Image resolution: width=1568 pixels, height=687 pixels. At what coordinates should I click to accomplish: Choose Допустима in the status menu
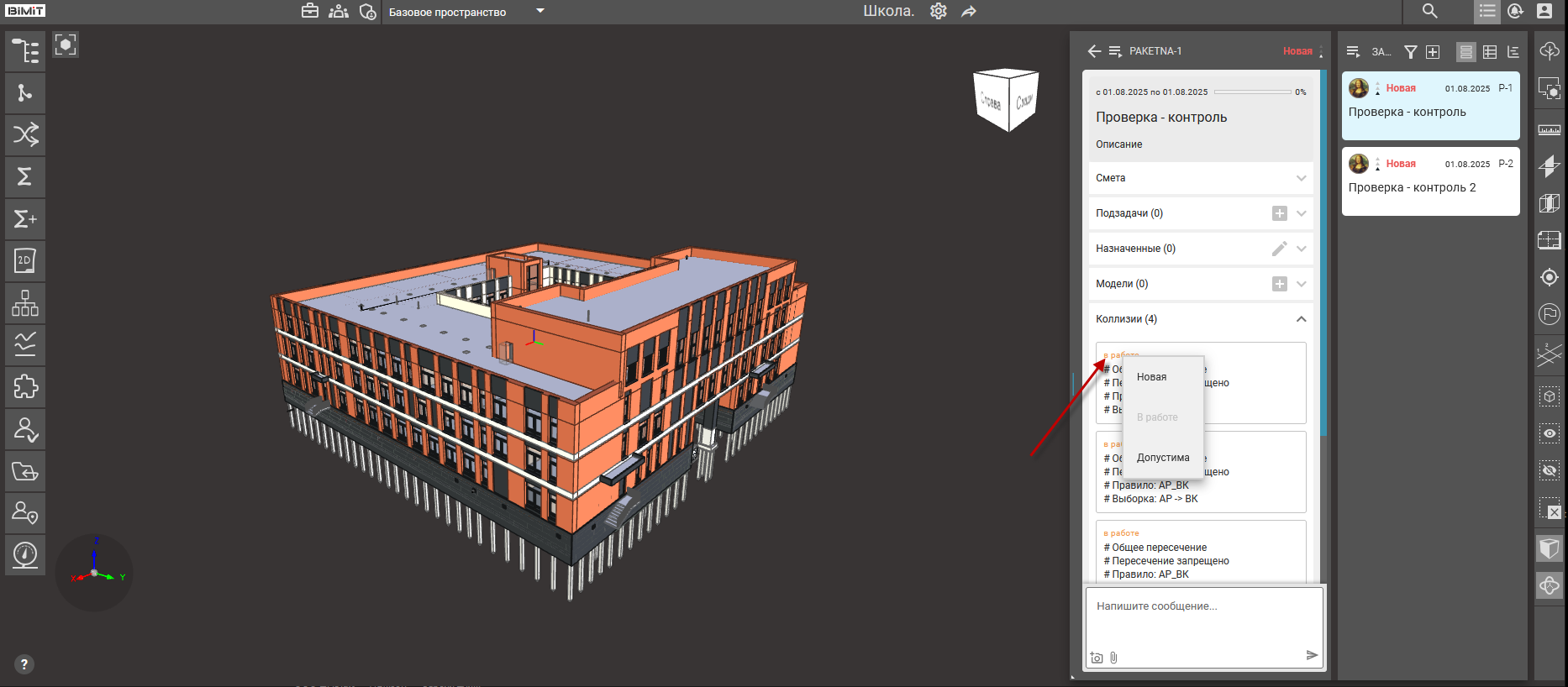pyautogui.click(x=1163, y=458)
